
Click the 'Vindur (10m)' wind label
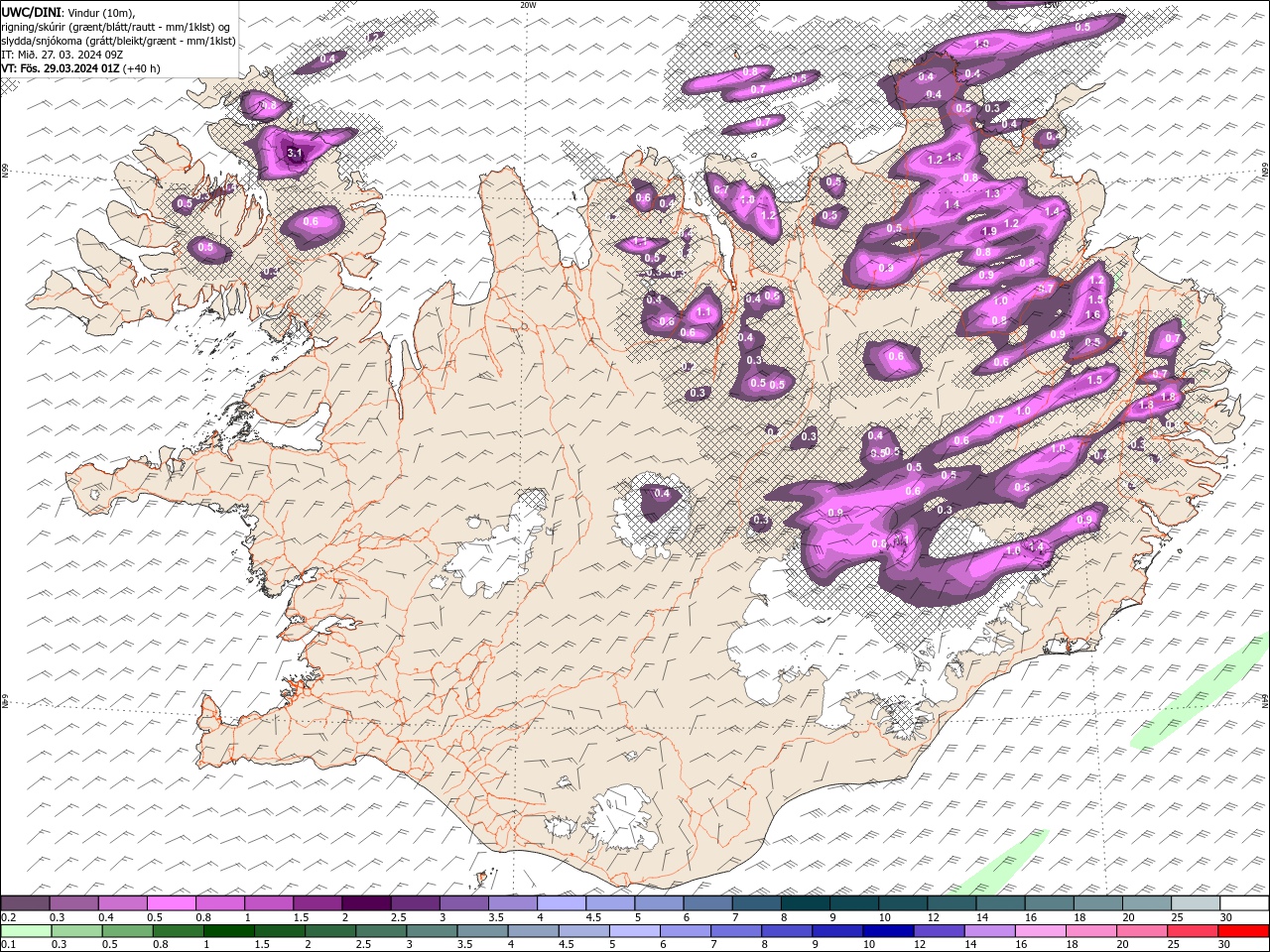[102, 11]
